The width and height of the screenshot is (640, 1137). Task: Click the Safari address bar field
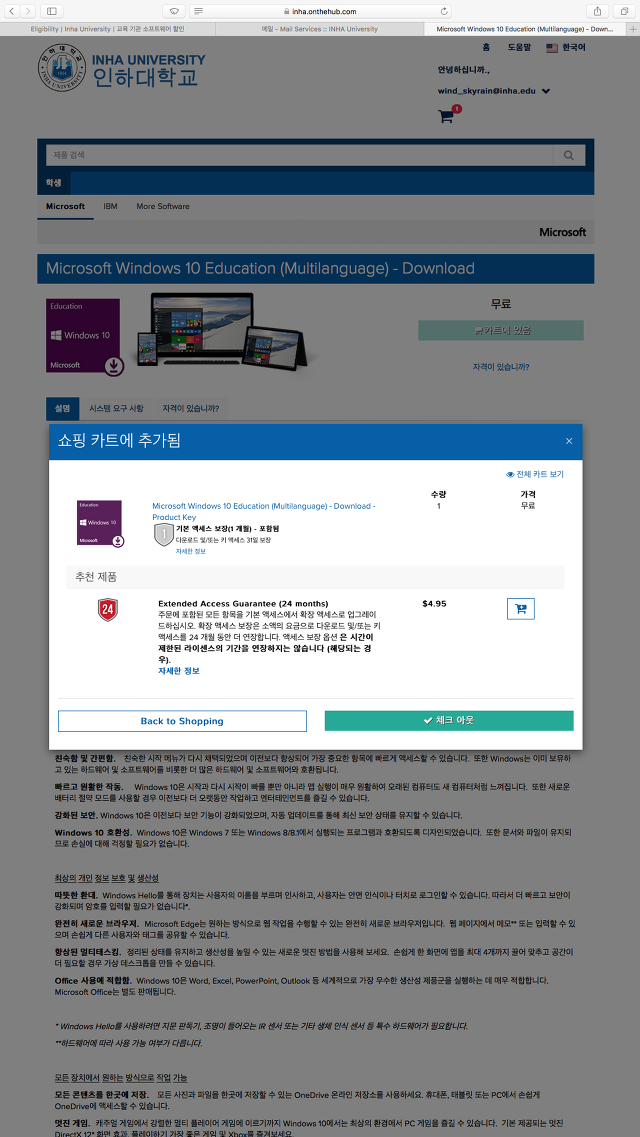pyautogui.click(x=320, y=11)
